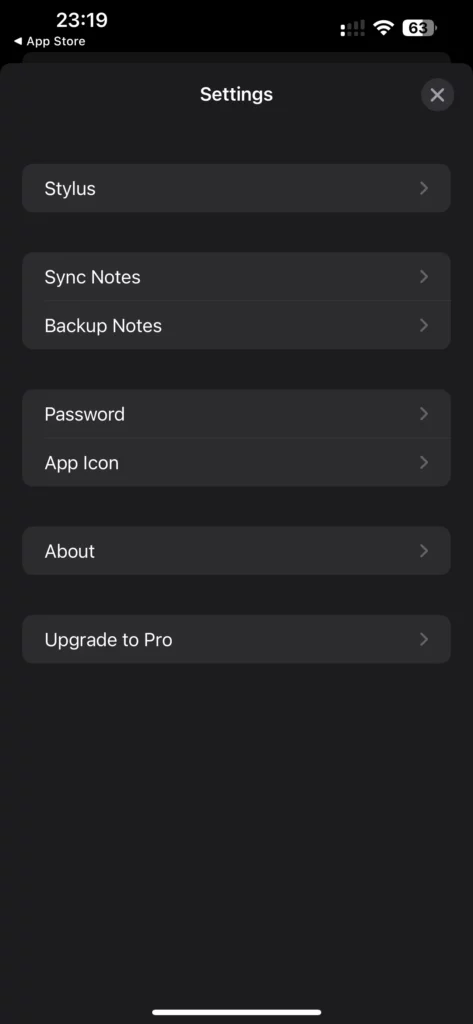The image size is (473, 1024).
Task: Tap the chevron beside Stylus
Action: pos(424,188)
